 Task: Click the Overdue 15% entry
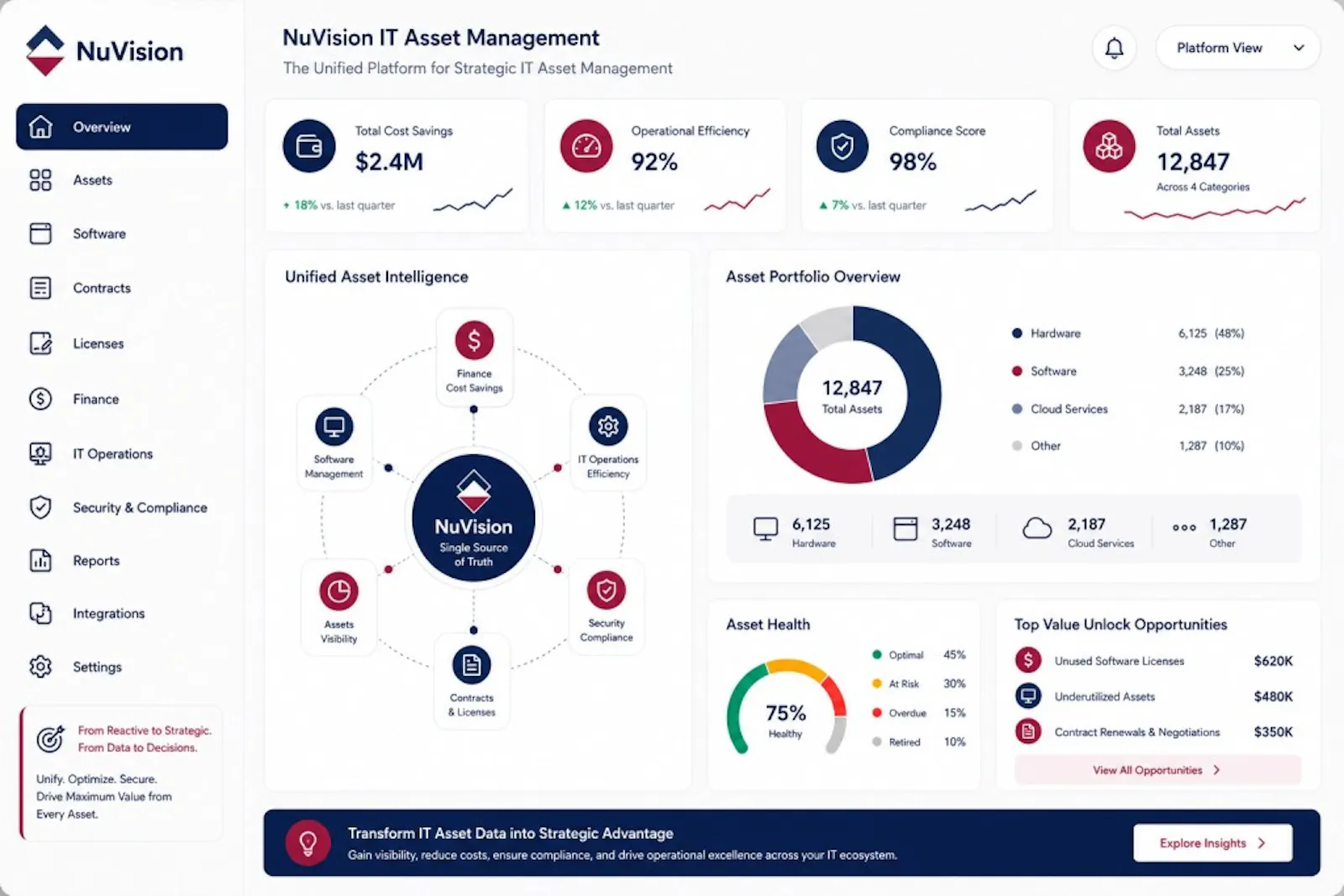pyautogui.click(x=920, y=713)
